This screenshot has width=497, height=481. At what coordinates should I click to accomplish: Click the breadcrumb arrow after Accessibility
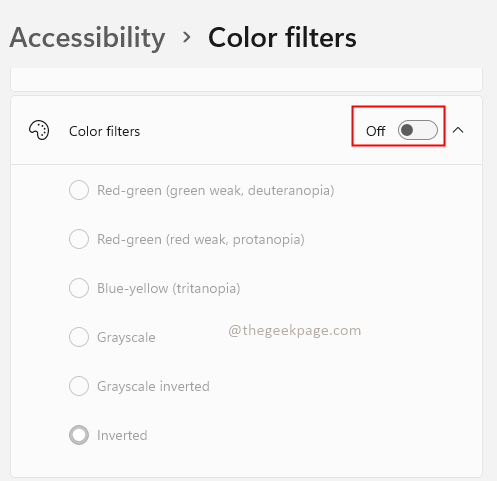tap(187, 37)
